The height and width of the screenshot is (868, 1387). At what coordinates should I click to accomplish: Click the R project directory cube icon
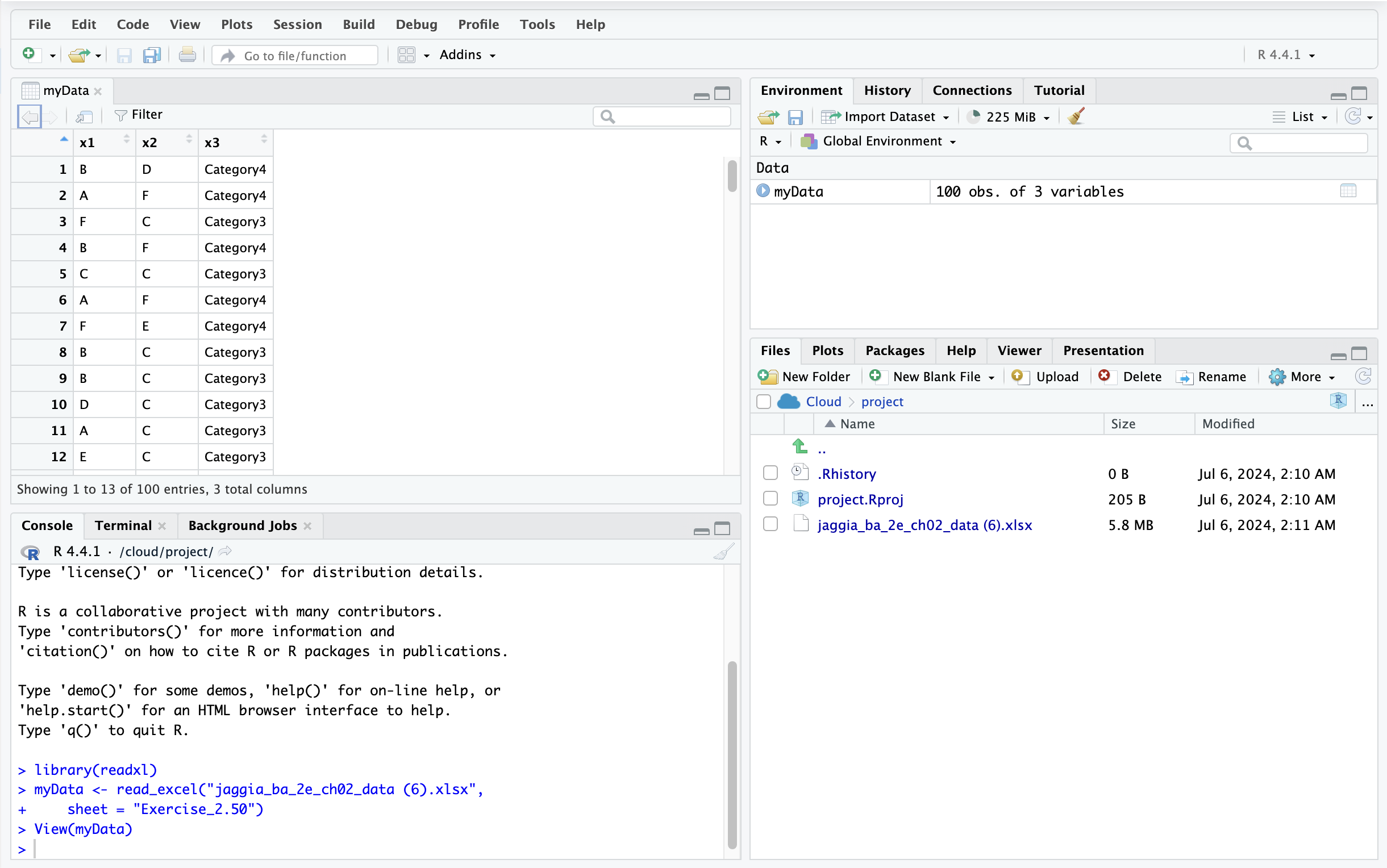pyautogui.click(x=1338, y=400)
